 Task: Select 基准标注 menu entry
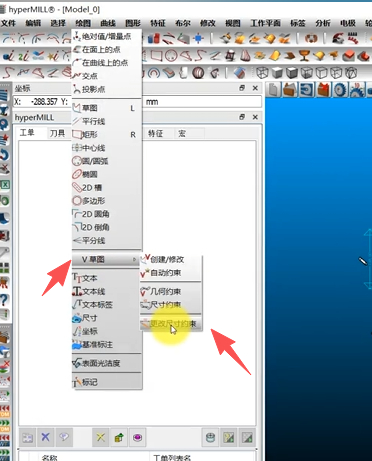107,345
